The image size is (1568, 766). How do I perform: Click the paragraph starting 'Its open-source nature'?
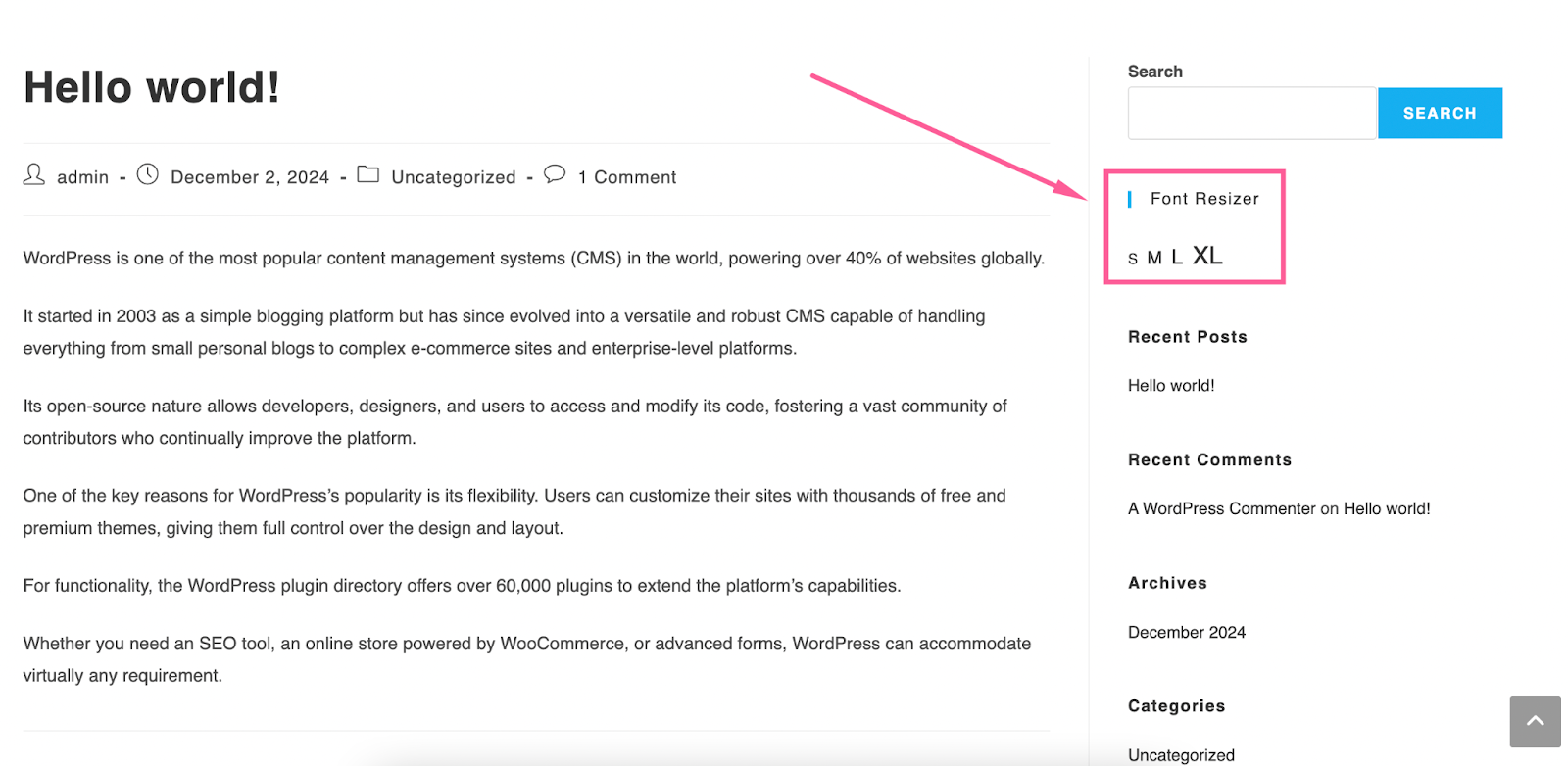click(x=515, y=422)
